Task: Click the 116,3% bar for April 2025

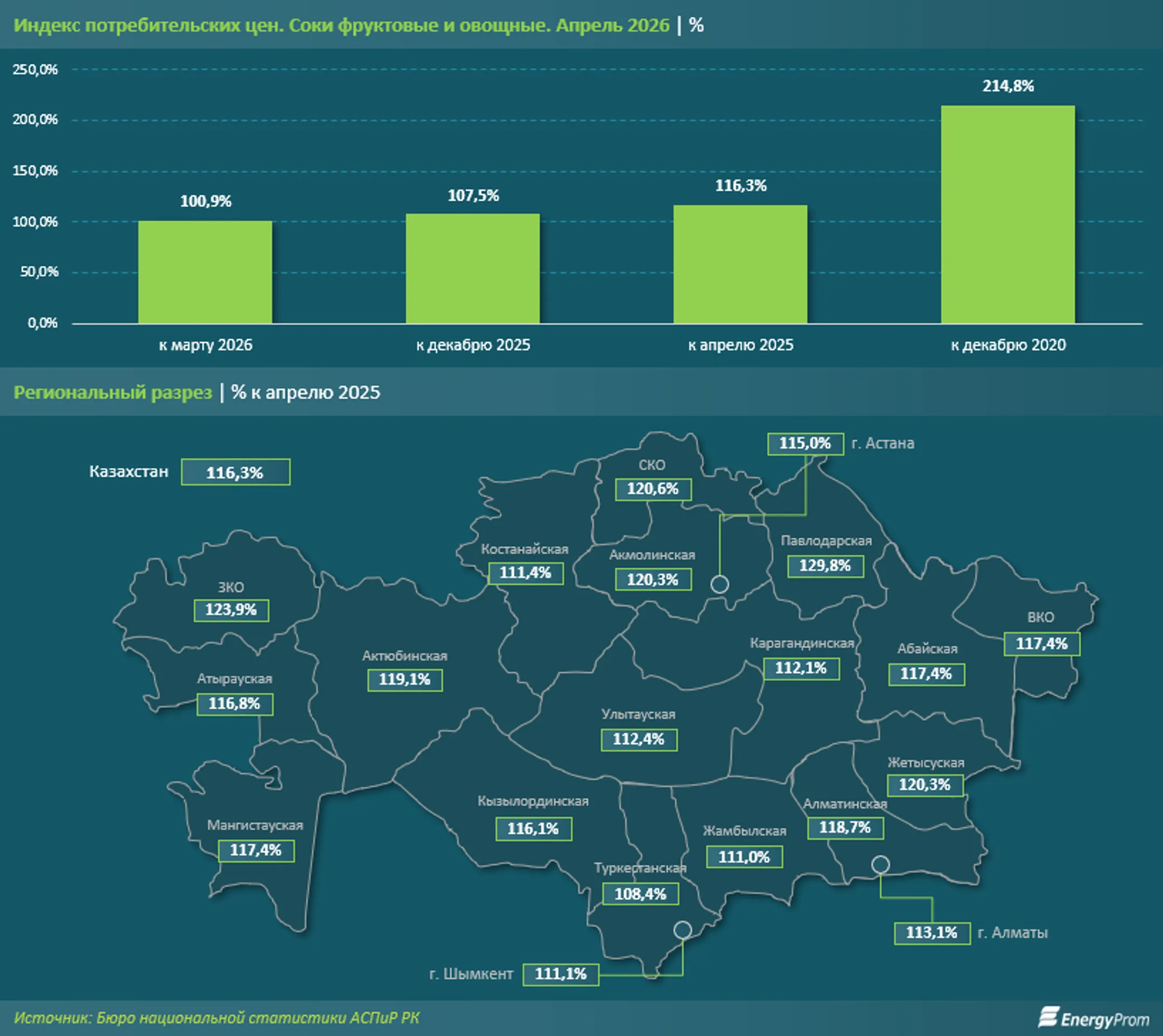Action: (740, 264)
